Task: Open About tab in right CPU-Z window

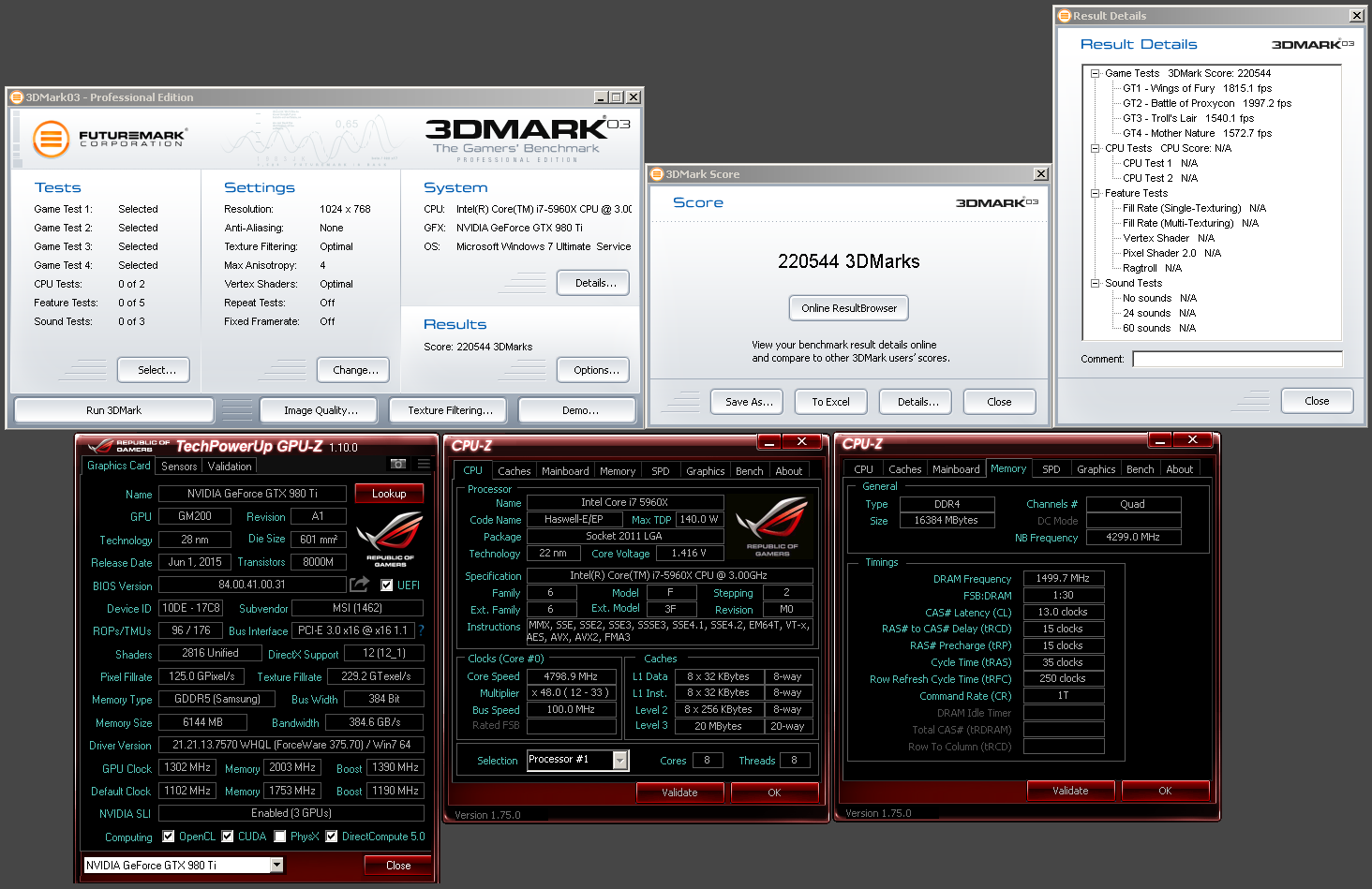Action: (1180, 468)
